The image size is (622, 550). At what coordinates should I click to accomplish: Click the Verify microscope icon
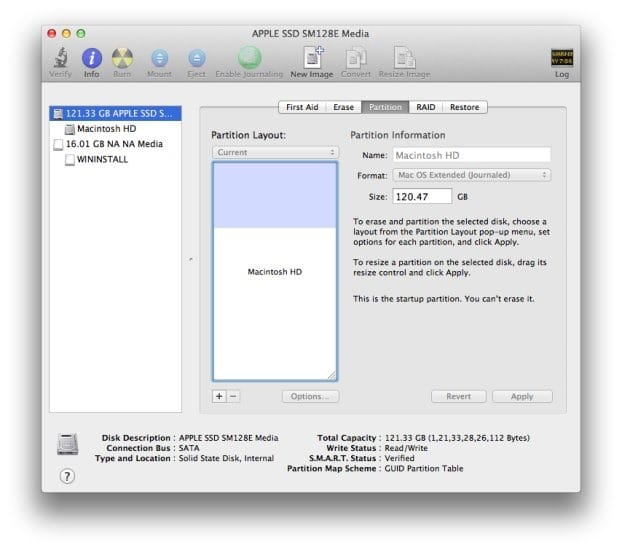[62, 59]
